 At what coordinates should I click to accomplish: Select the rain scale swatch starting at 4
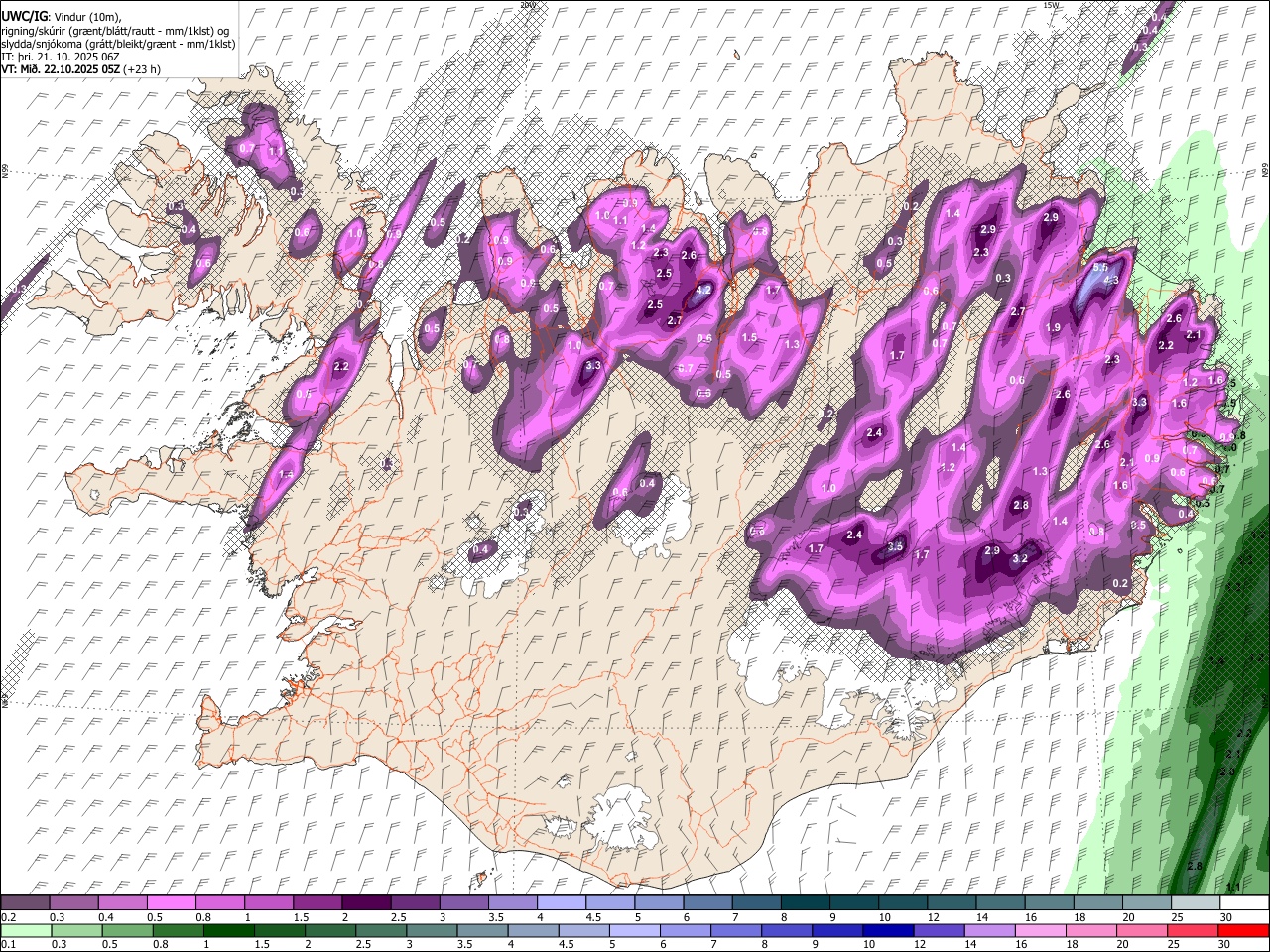tap(533, 930)
